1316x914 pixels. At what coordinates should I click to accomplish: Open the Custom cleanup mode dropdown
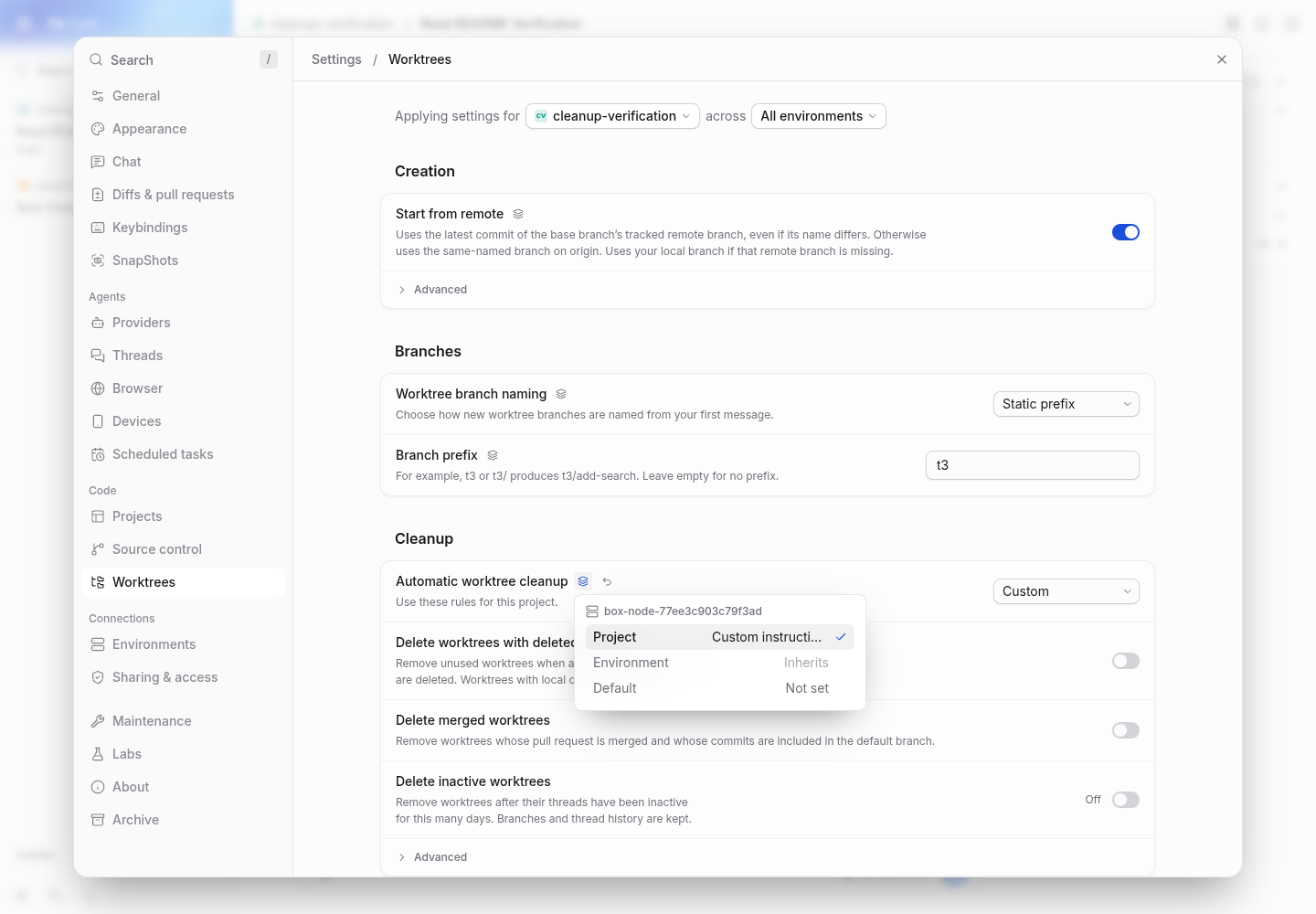pyautogui.click(x=1067, y=591)
